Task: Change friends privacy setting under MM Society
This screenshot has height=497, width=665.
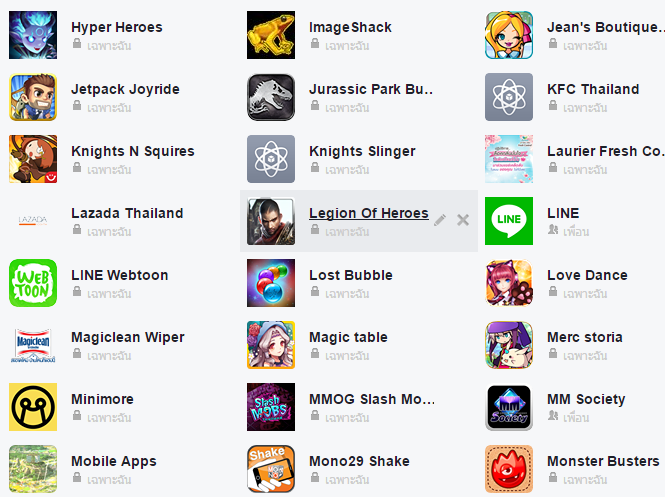Action: 569,416
